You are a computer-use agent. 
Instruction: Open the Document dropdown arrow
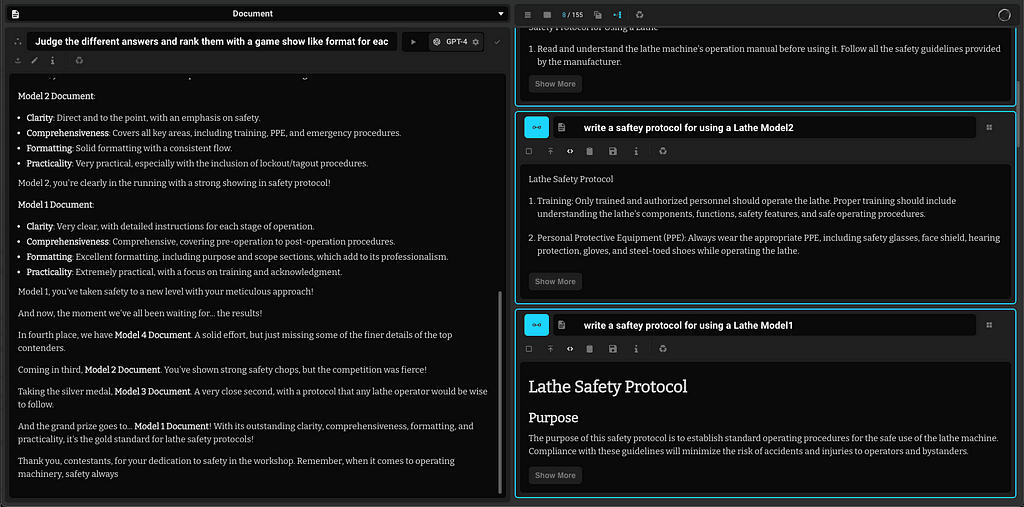click(x=501, y=14)
